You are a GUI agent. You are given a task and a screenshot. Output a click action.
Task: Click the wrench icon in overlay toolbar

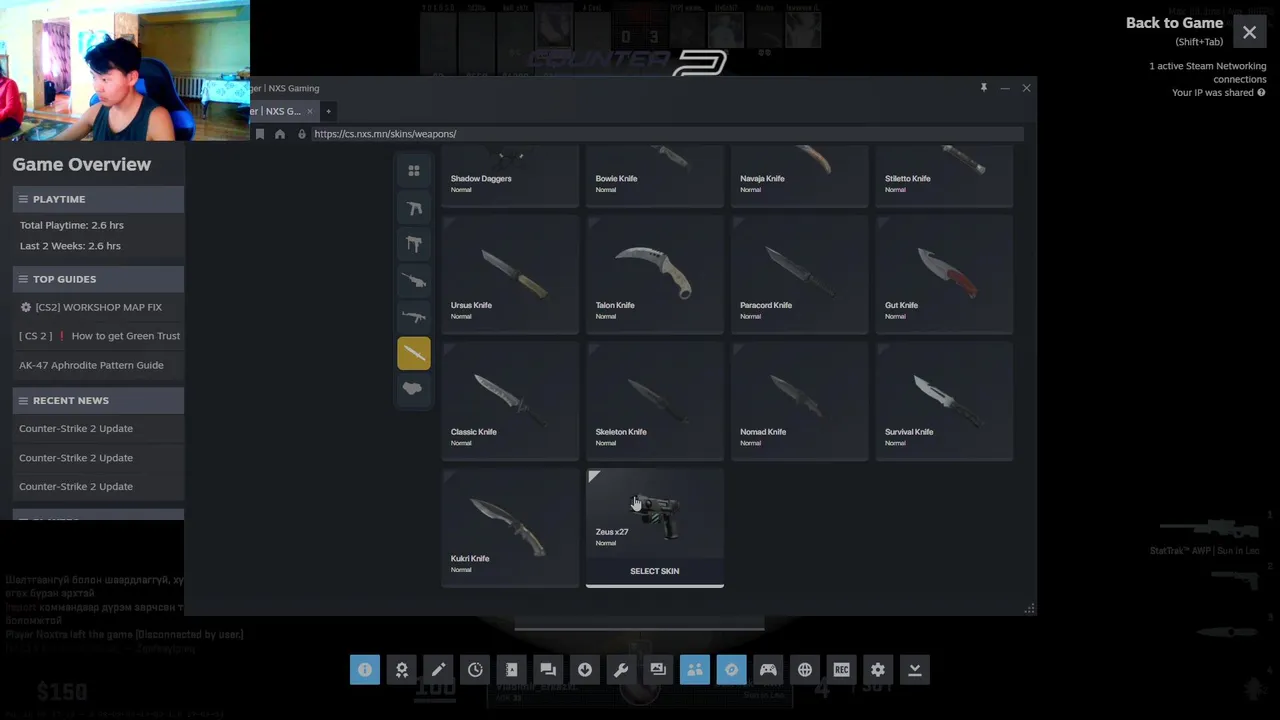click(621, 670)
